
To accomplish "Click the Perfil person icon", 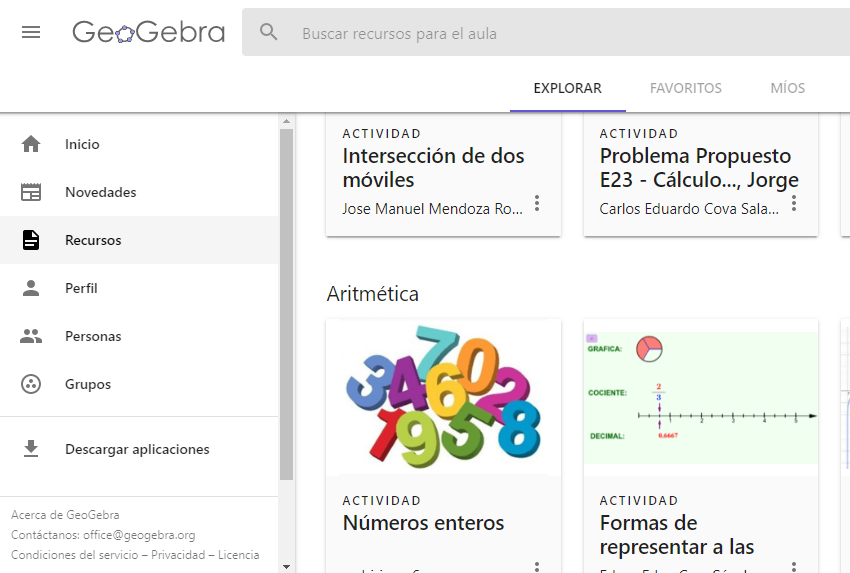I will click(x=31, y=288).
